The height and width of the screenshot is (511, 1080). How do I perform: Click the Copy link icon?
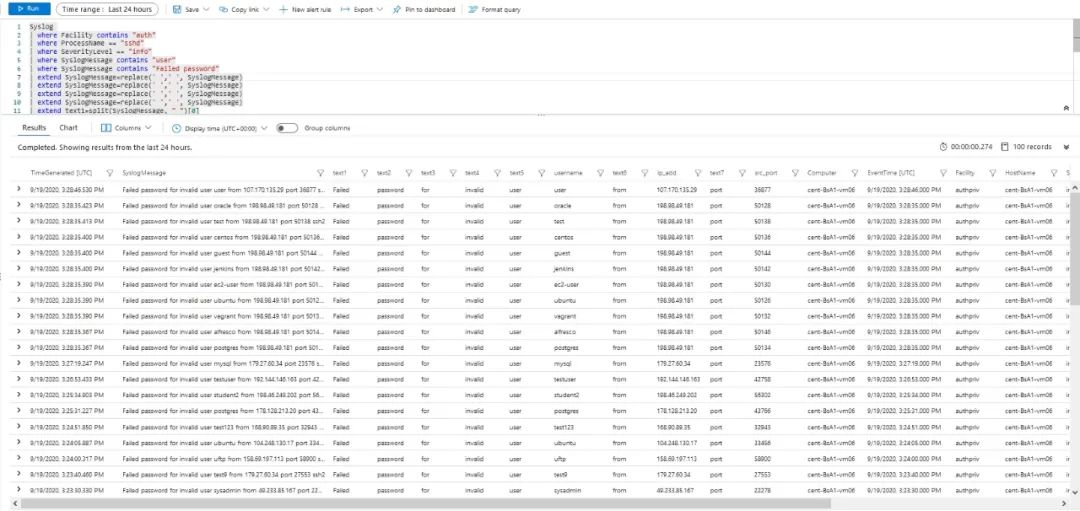[223, 10]
